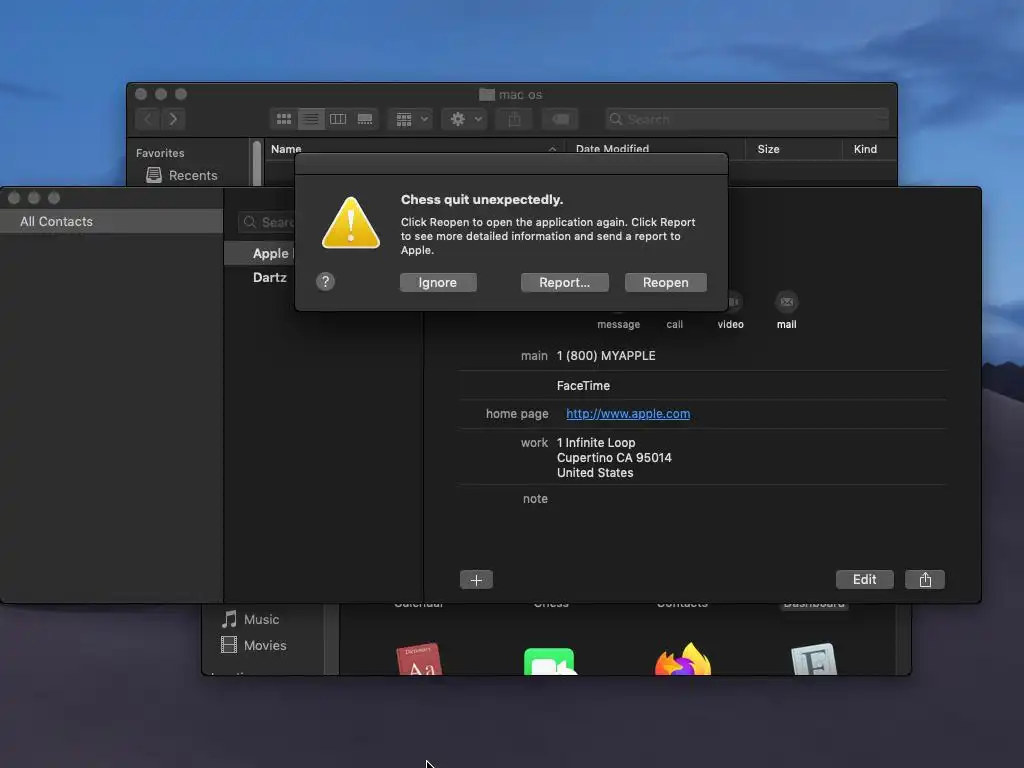Reopen the Chess application
Screen dimensions: 1024x768
(665, 282)
